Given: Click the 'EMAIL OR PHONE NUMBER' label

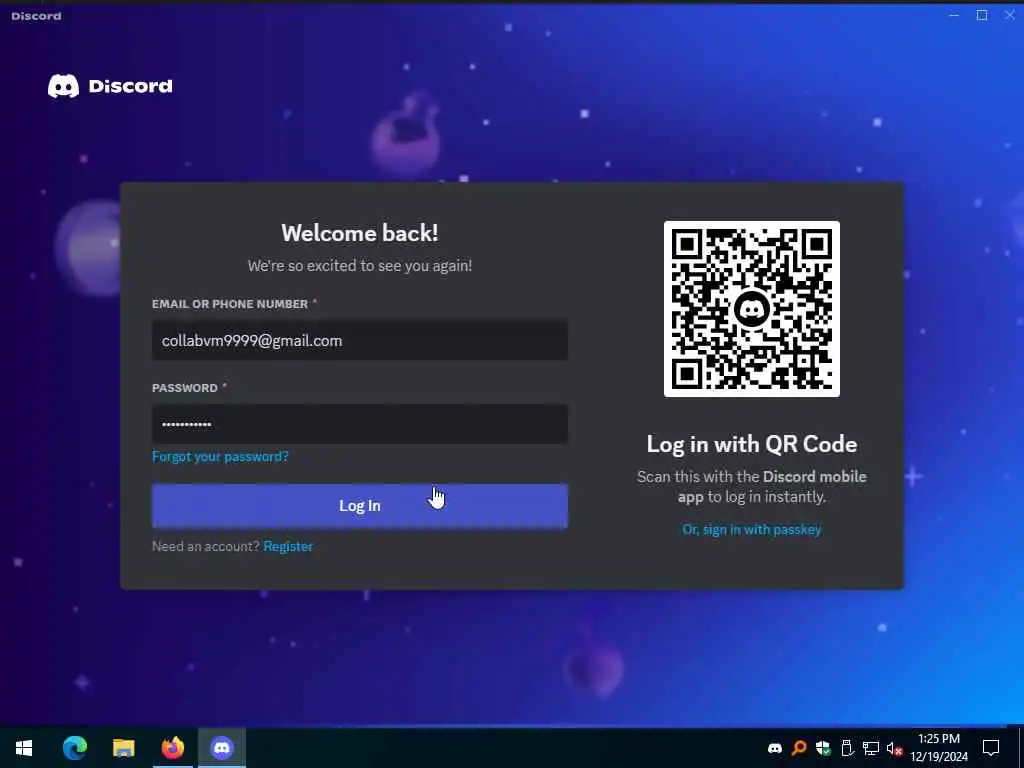Looking at the screenshot, I should pos(230,304).
